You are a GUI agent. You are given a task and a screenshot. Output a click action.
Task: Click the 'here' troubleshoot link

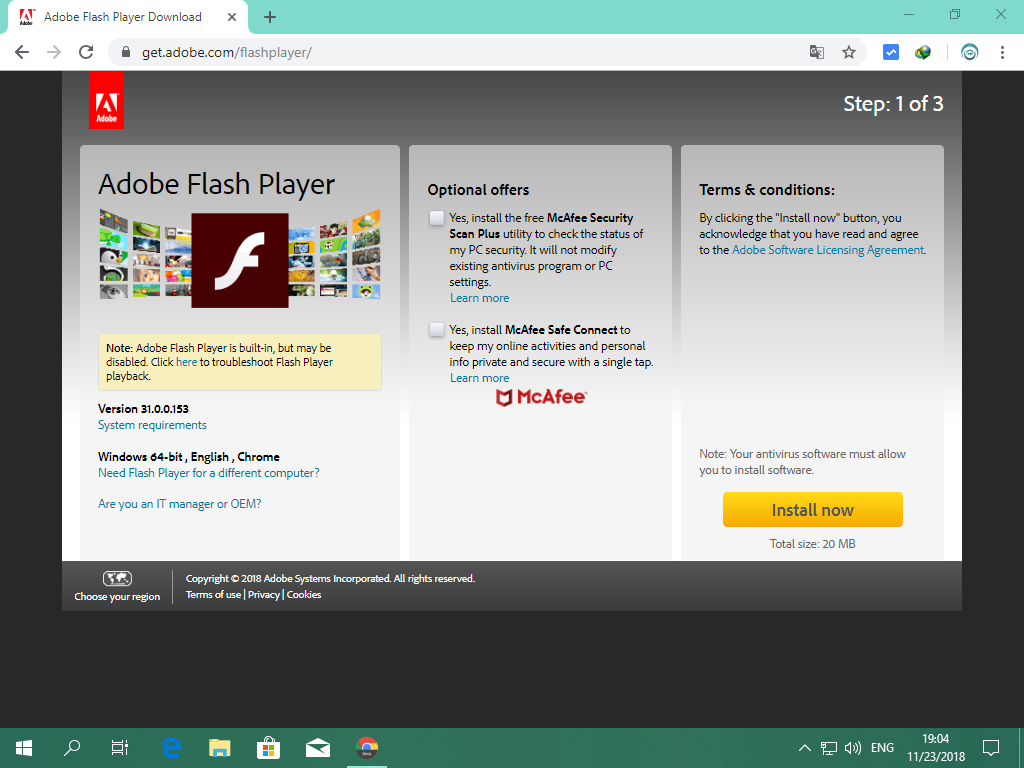pyautogui.click(x=186, y=362)
